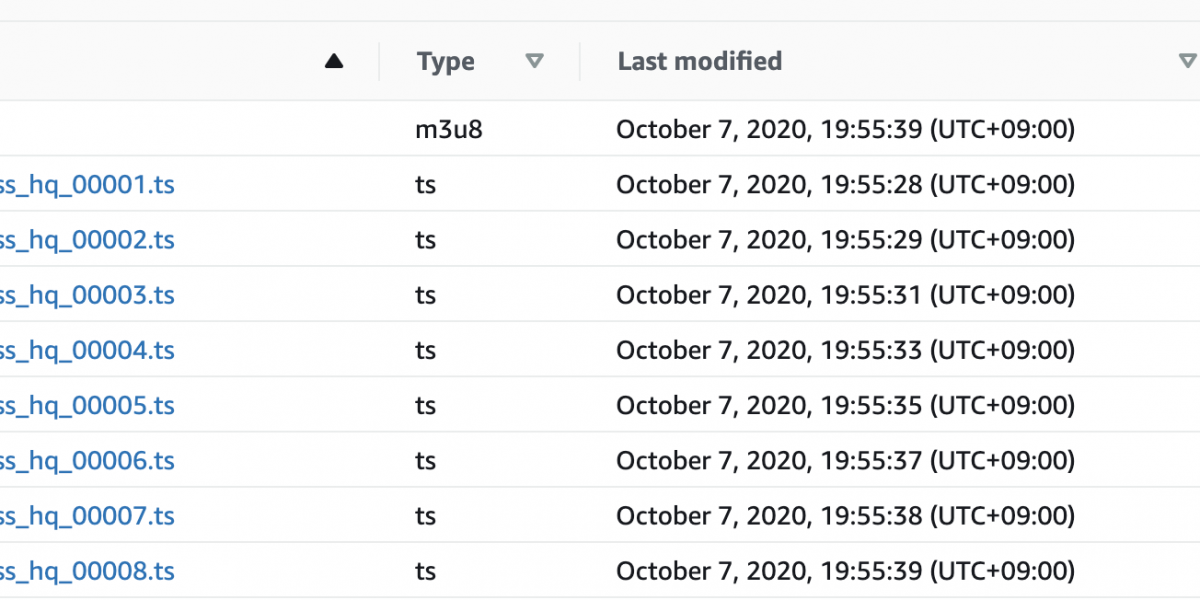The image size is (1200, 600).
Task: Open the hq_00003.ts file link
Action: pos(88,295)
